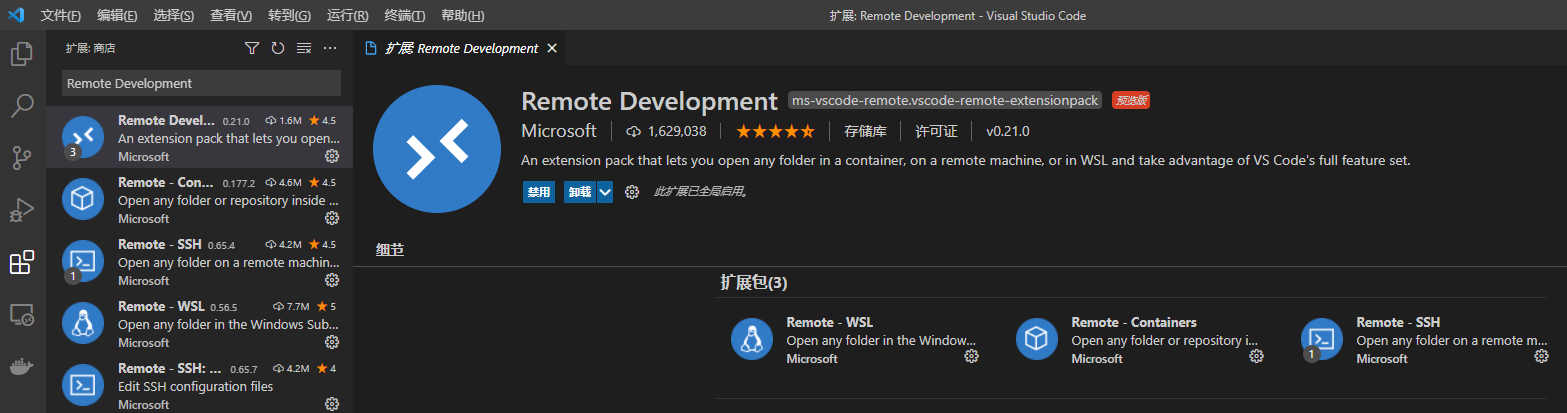Click Remote - Containers cube icon in extension pack

(x=1037, y=338)
